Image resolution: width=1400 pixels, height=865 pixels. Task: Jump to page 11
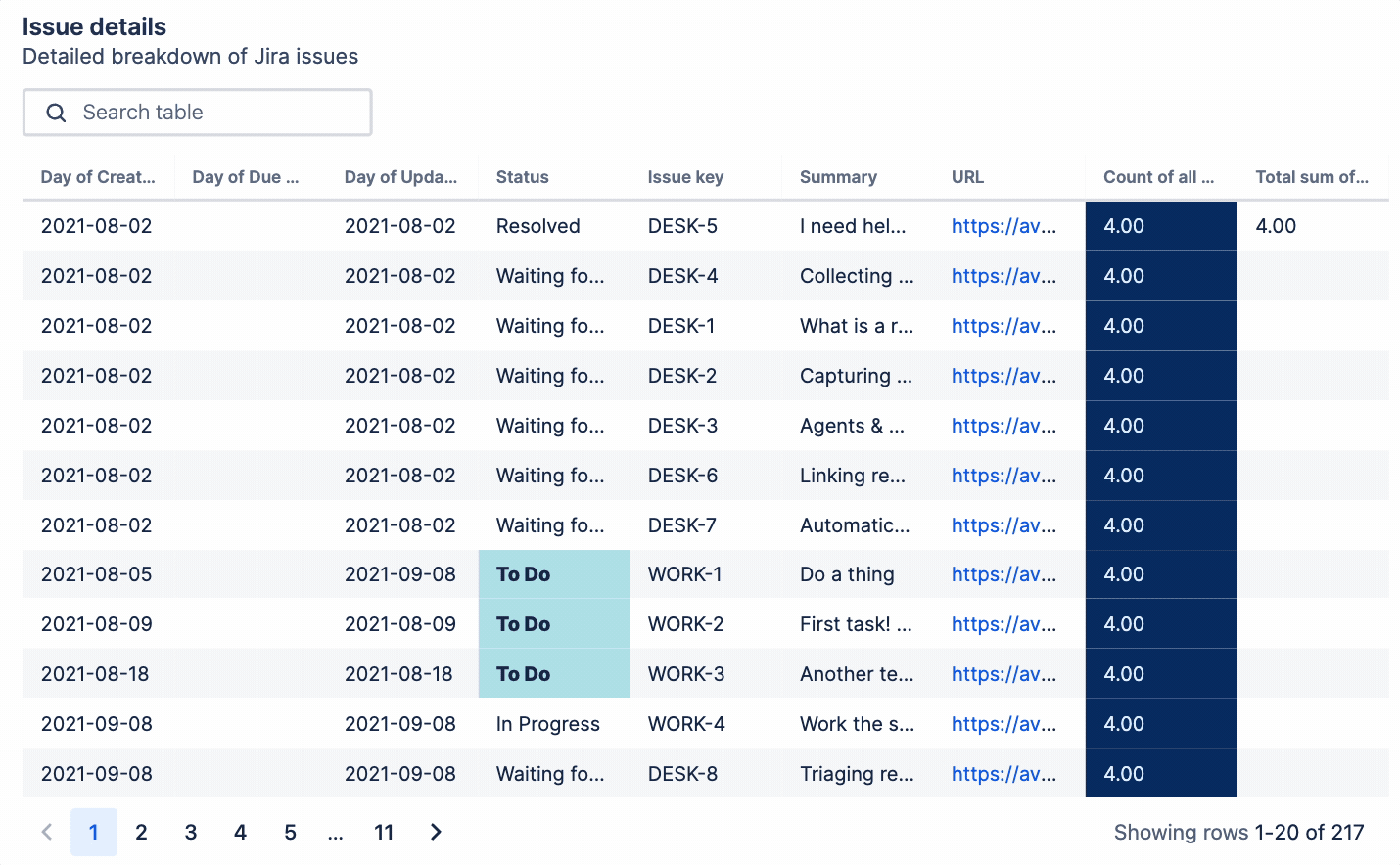pyautogui.click(x=384, y=832)
